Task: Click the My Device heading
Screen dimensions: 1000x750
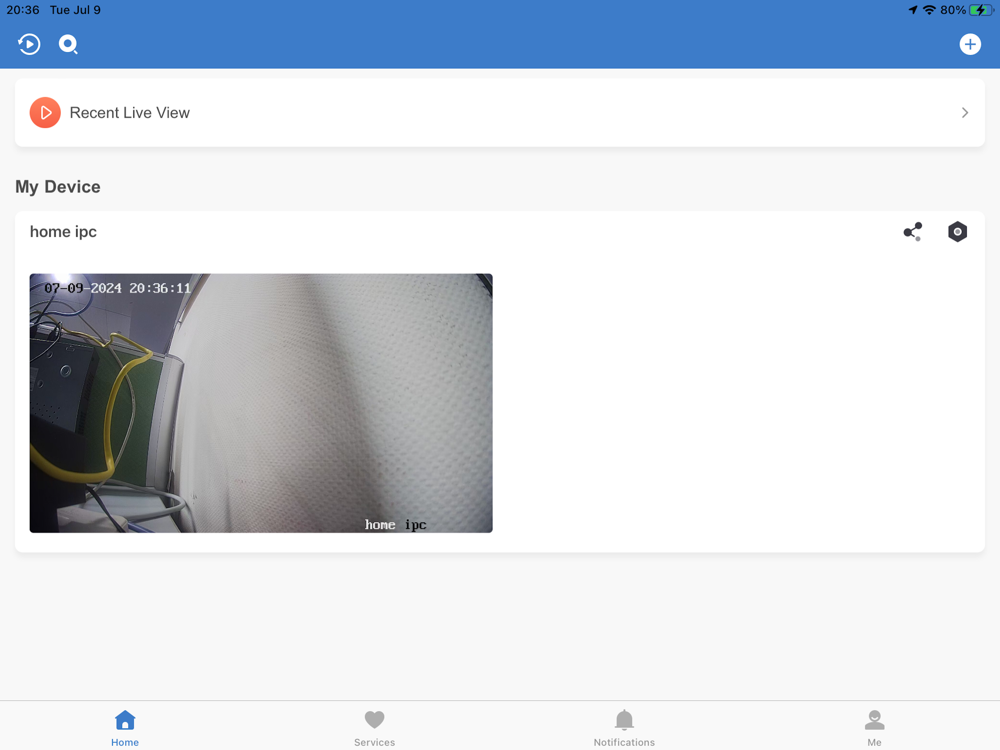Action: [x=58, y=186]
